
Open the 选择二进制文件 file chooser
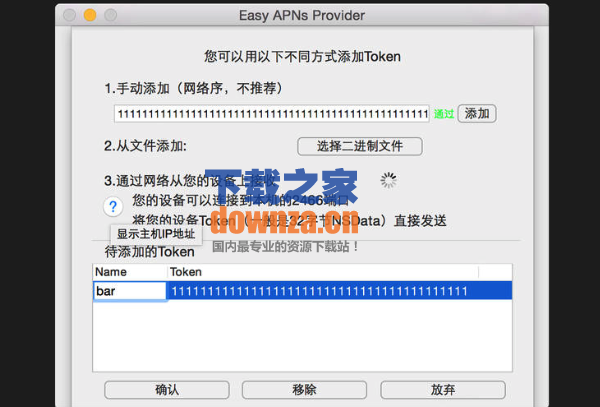[x=360, y=146]
